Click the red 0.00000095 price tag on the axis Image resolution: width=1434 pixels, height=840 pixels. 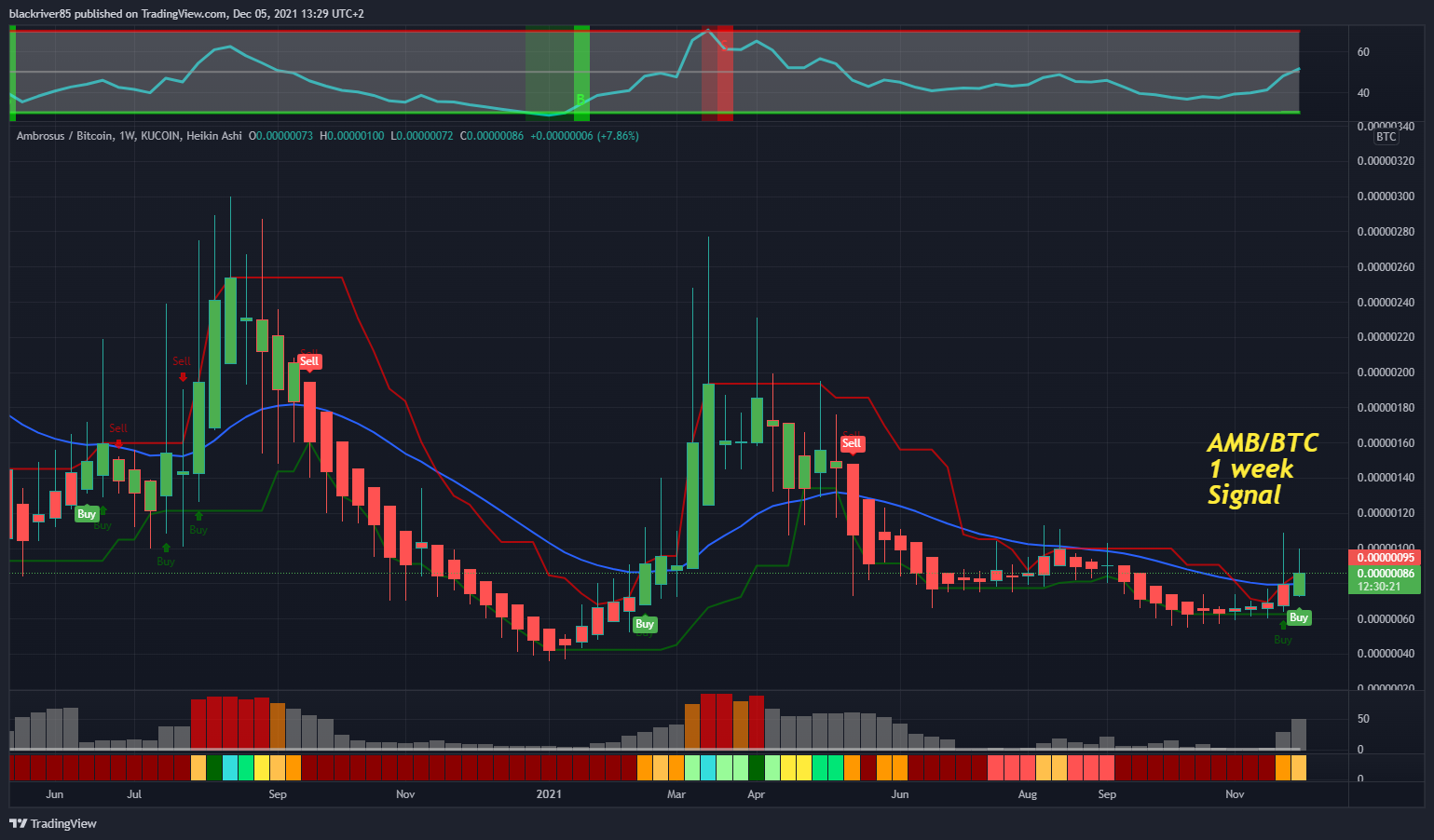1385,558
